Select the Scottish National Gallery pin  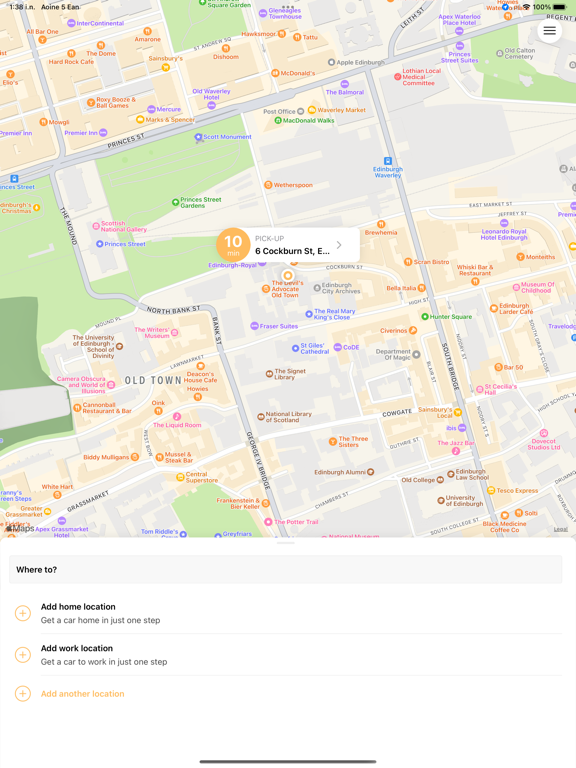96,226
